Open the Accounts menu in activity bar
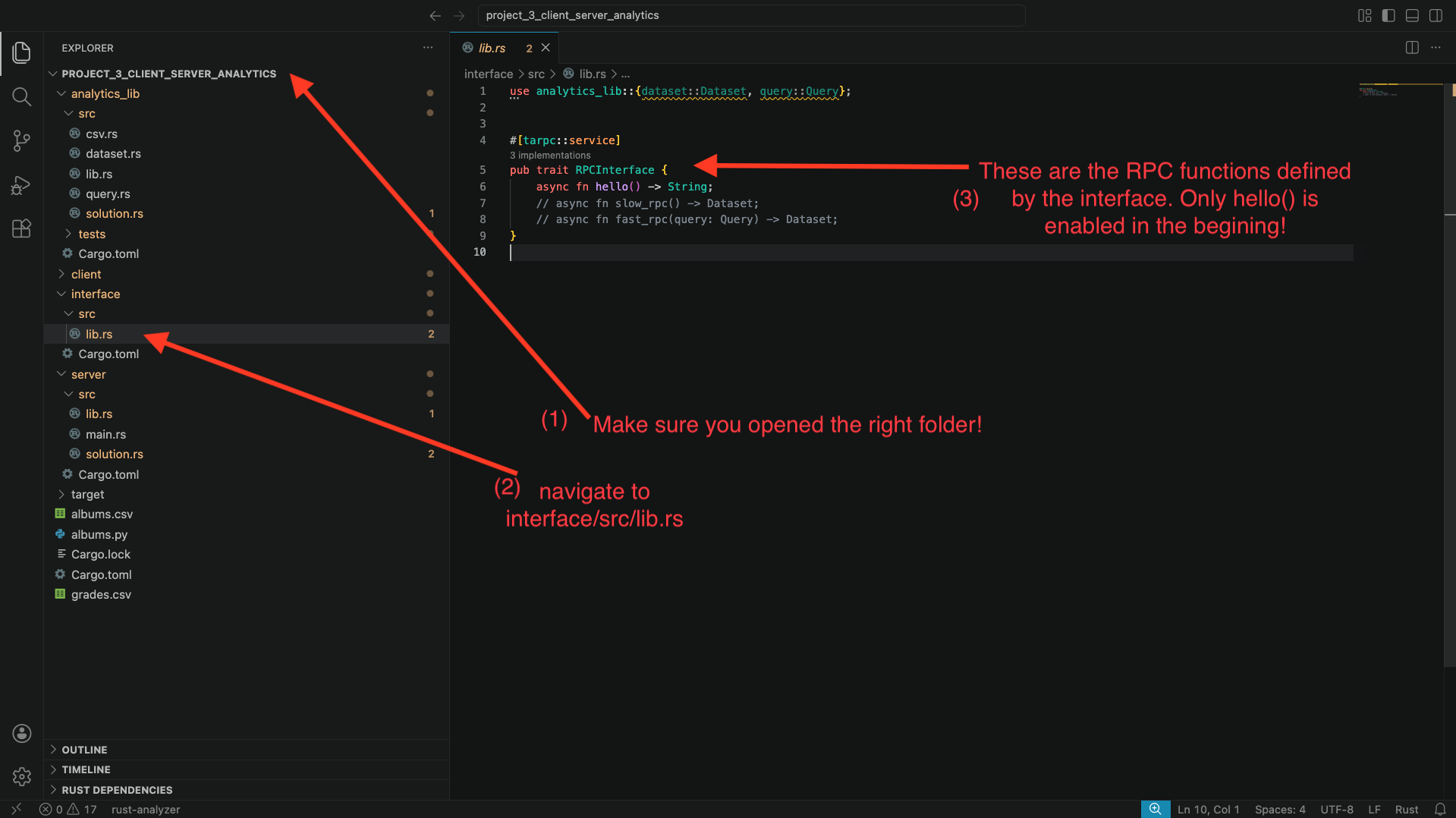The image size is (1456, 818). pyautogui.click(x=21, y=733)
